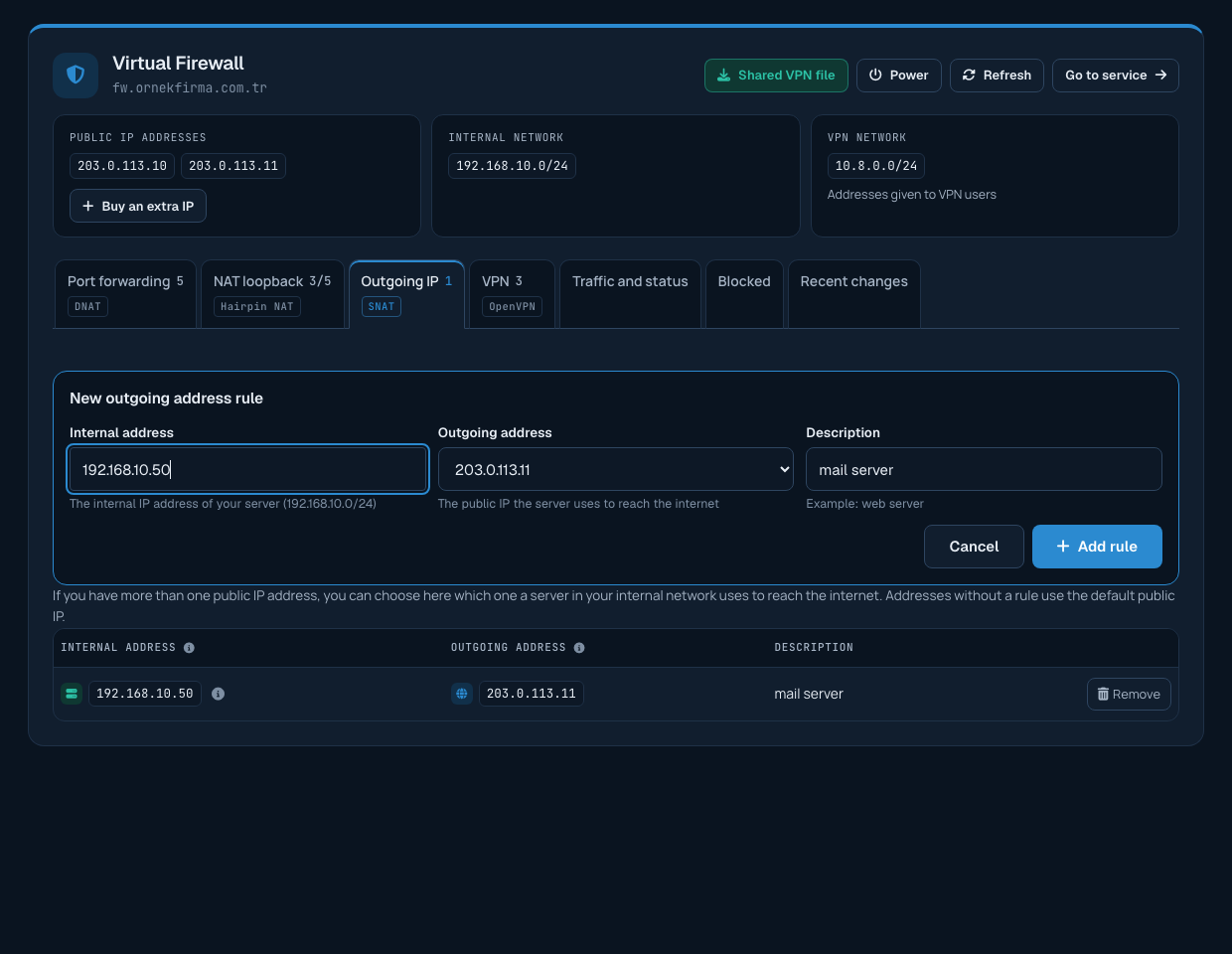
Task: Go to service page
Action: [1116, 76]
